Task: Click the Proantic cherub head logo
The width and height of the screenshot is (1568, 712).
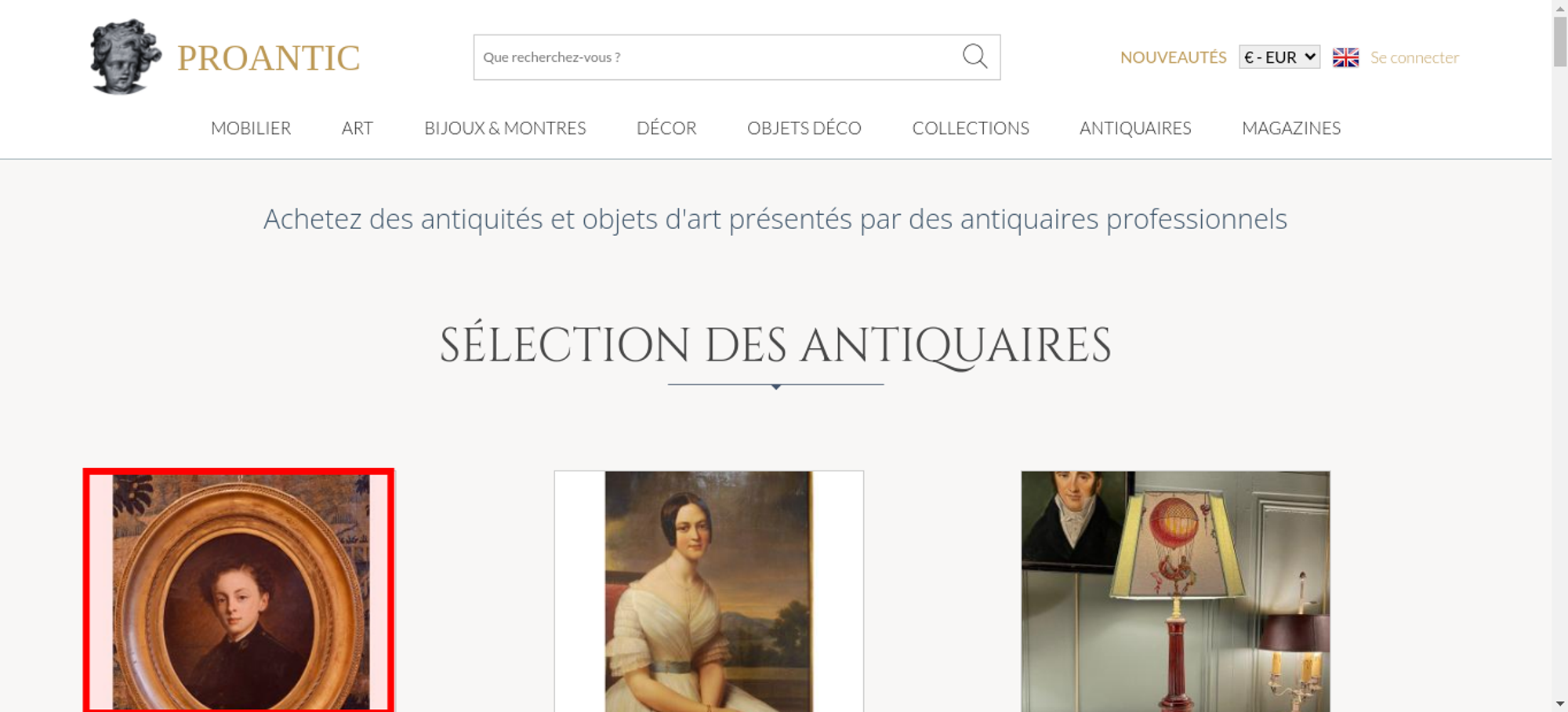Action: click(x=125, y=57)
